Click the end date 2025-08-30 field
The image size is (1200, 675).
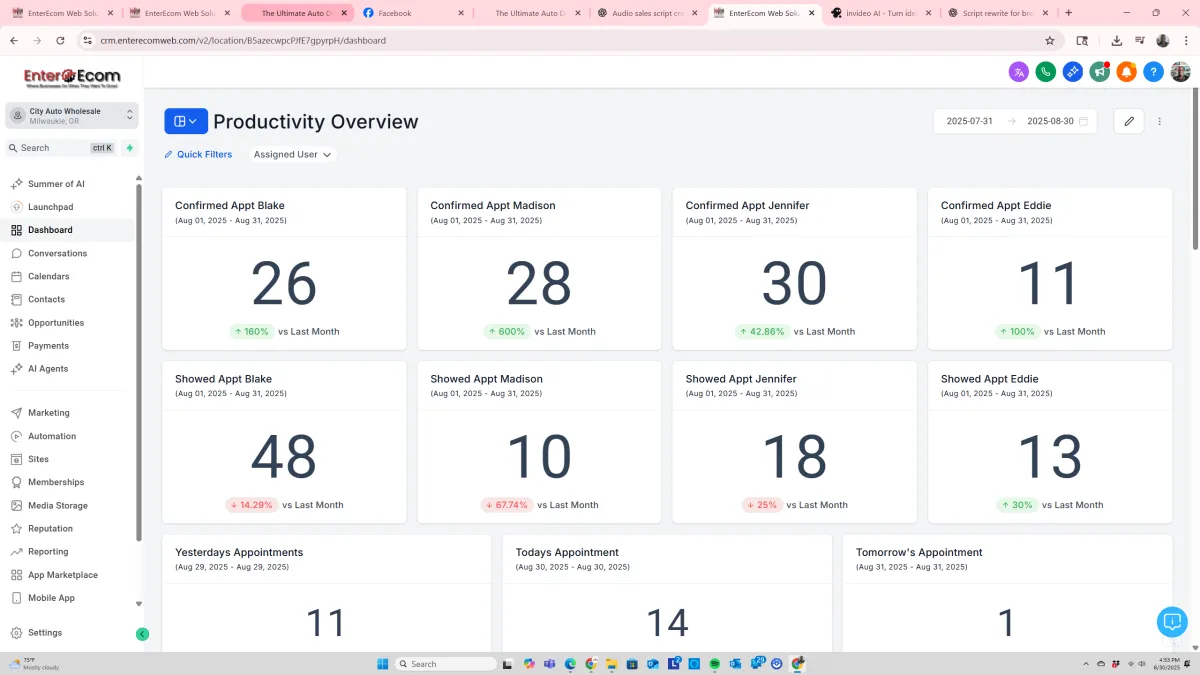coord(1050,121)
